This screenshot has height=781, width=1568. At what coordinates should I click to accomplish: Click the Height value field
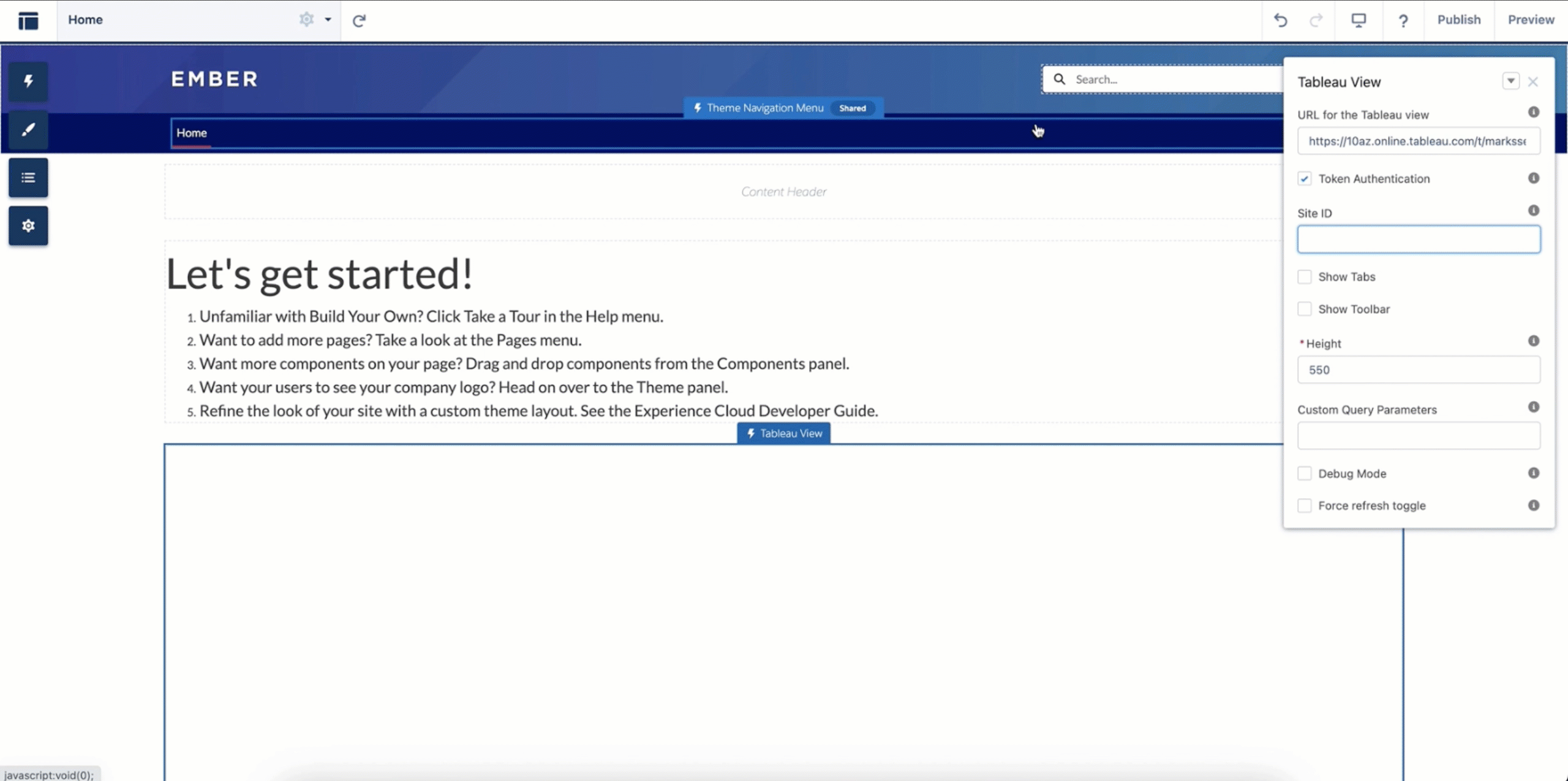click(1418, 369)
